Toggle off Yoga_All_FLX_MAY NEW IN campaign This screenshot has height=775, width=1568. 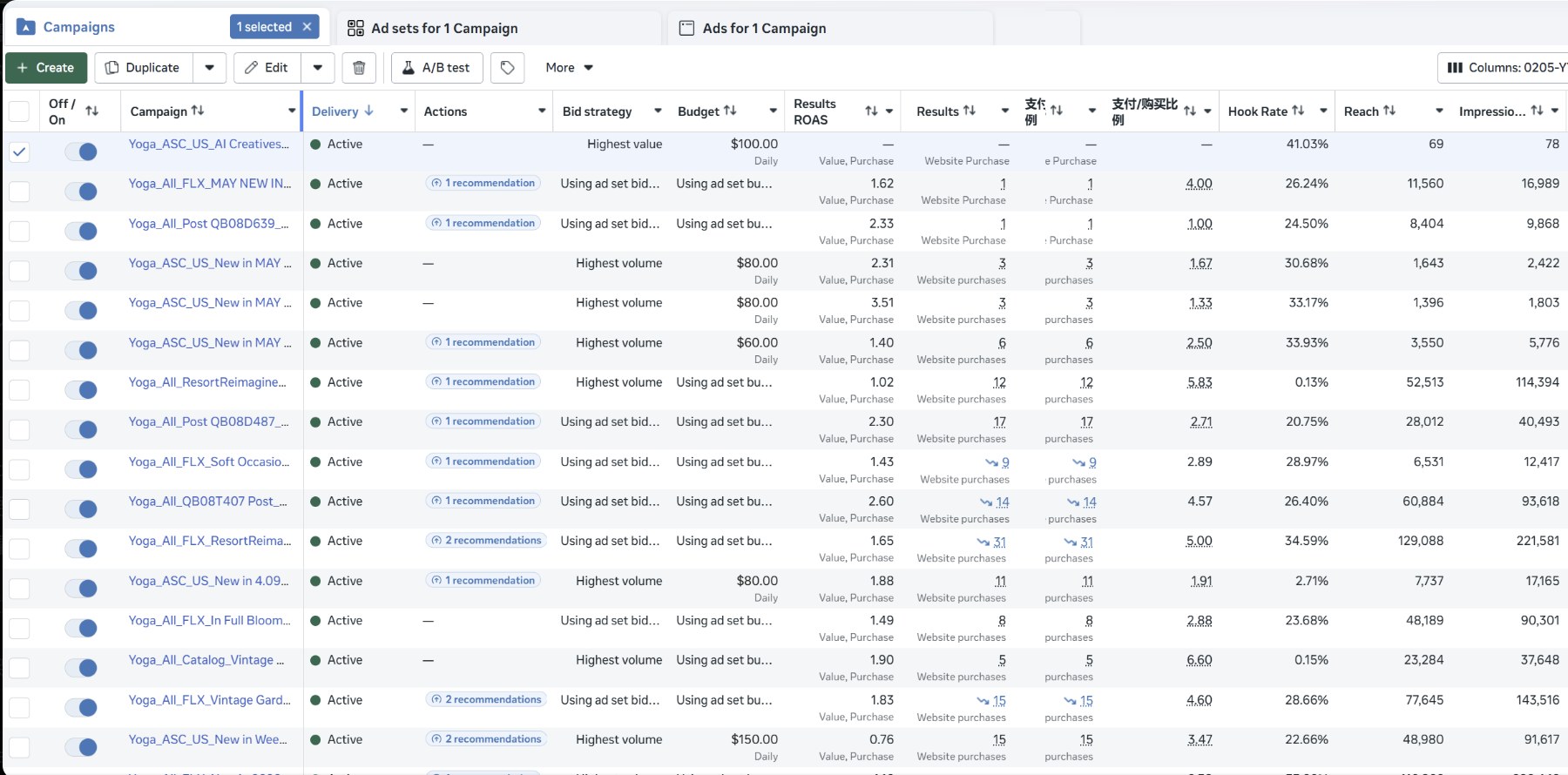[x=81, y=192]
